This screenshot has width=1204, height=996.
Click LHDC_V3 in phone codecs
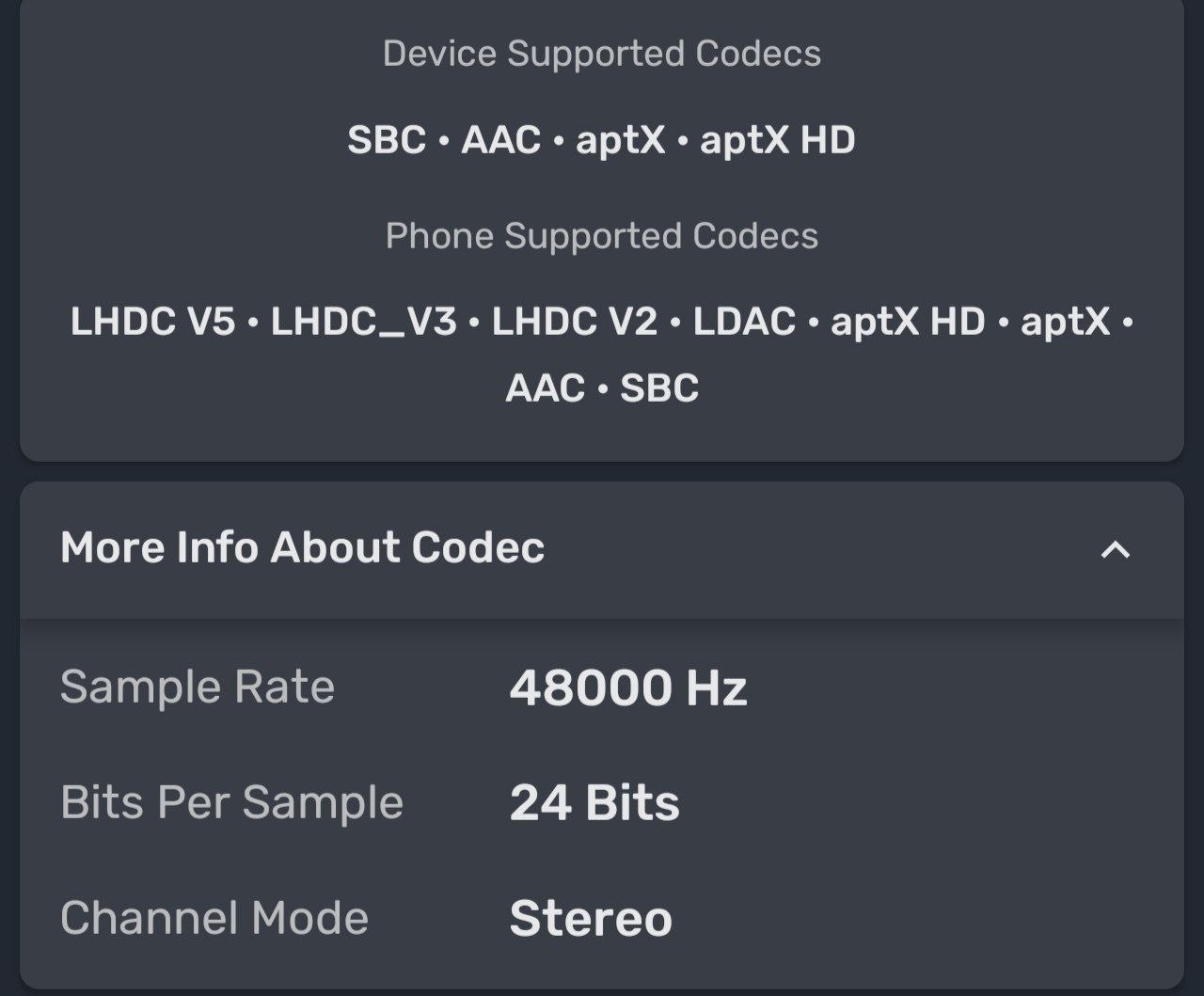[364, 322]
